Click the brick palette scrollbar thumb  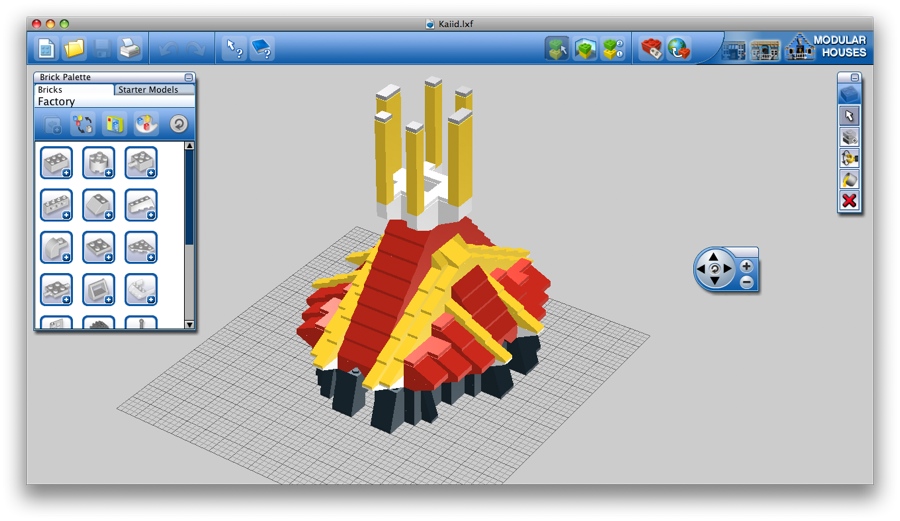(x=189, y=198)
